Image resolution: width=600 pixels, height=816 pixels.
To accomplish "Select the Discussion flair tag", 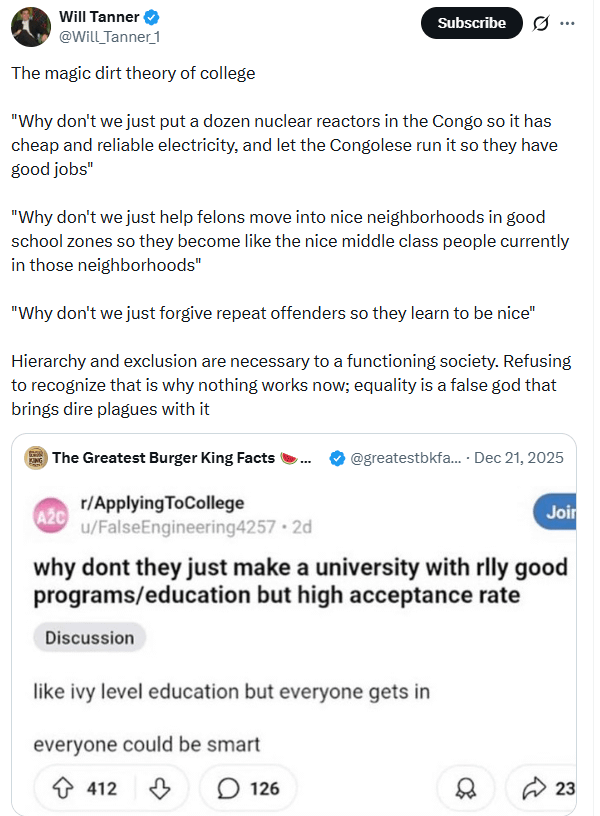I will pyautogui.click(x=89, y=637).
